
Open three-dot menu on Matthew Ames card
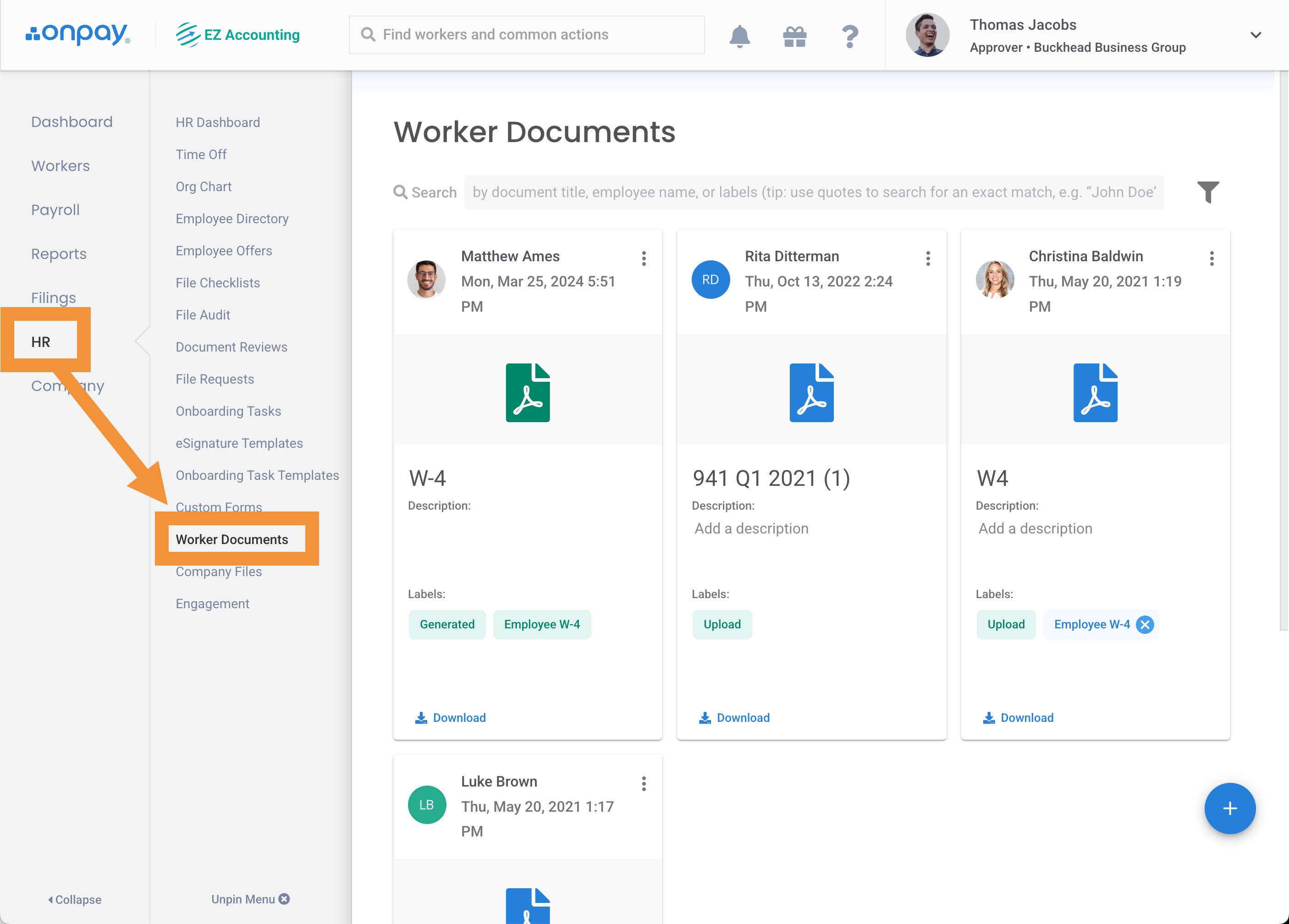click(x=644, y=258)
